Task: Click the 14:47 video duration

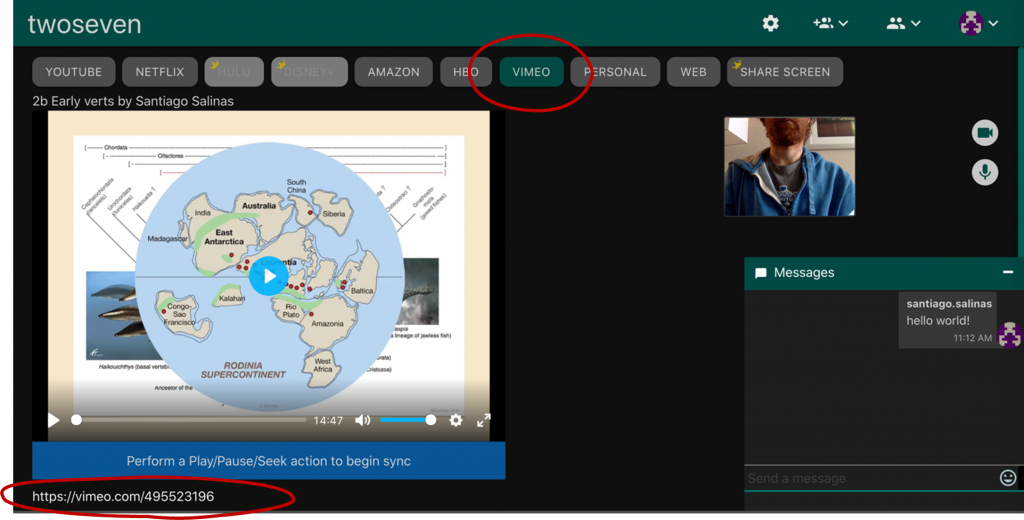Action: click(328, 421)
